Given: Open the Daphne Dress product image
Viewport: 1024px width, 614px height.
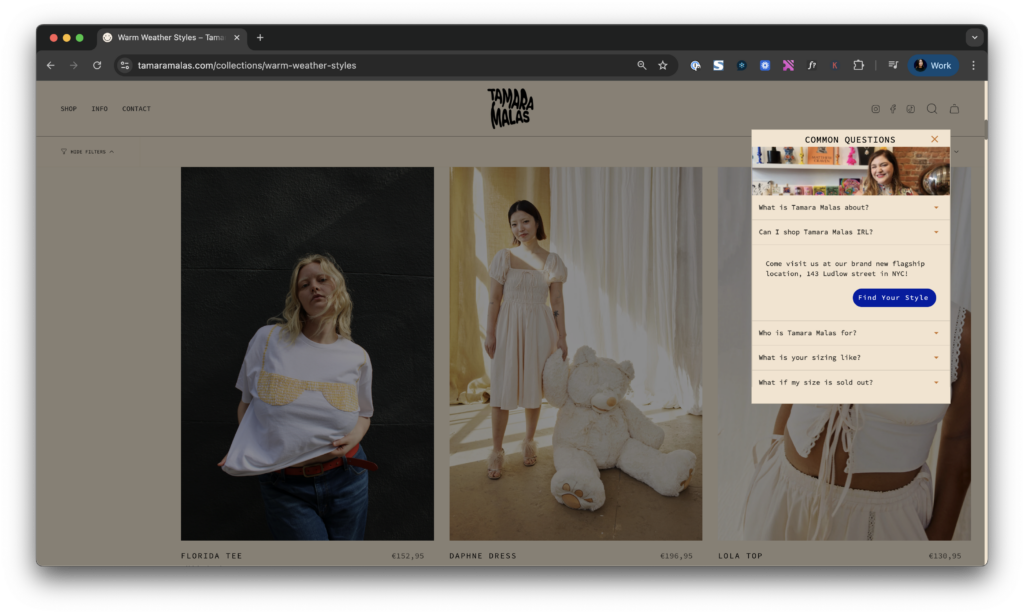Looking at the screenshot, I should [575, 353].
